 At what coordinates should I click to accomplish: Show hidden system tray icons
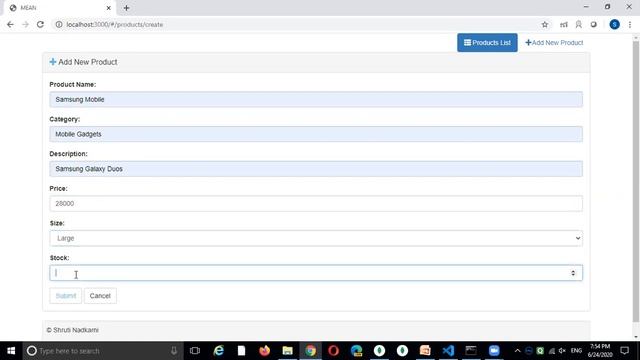517,351
